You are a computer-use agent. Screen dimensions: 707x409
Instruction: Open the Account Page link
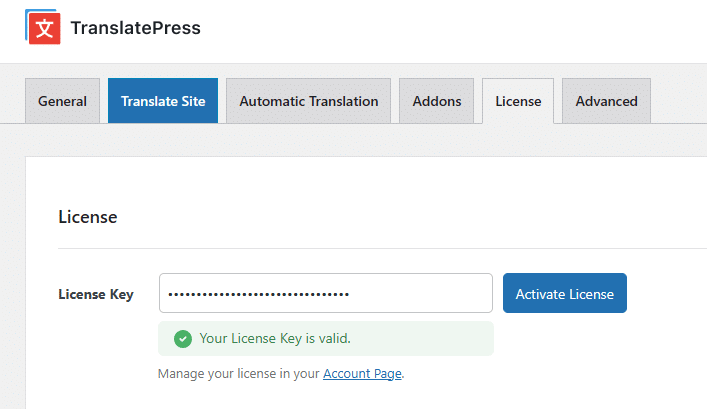(x=362, y=374)
